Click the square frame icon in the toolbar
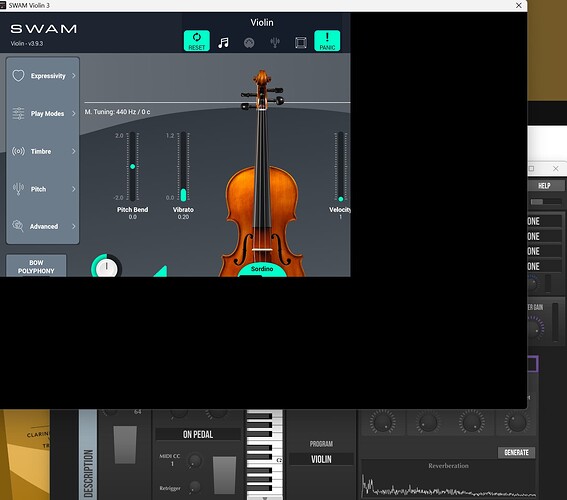The width and height of the screenshot is (567, 500). click(301, 43)
